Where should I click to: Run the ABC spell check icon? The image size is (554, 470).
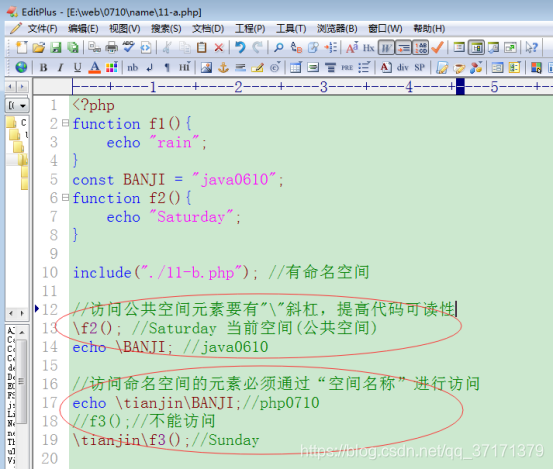point(129,47)
